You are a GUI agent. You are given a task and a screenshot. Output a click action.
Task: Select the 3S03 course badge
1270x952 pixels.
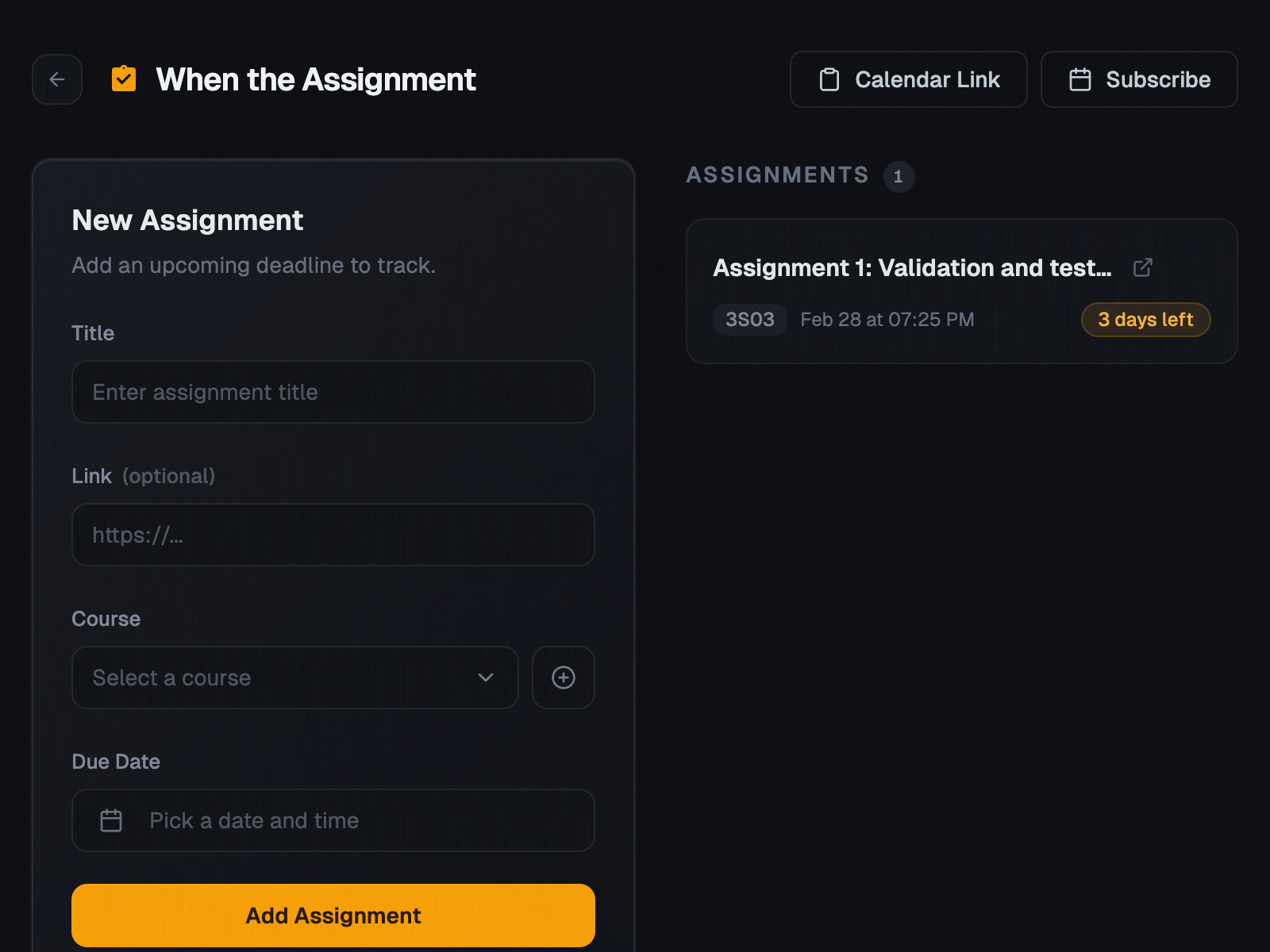[x=749, y=319]
